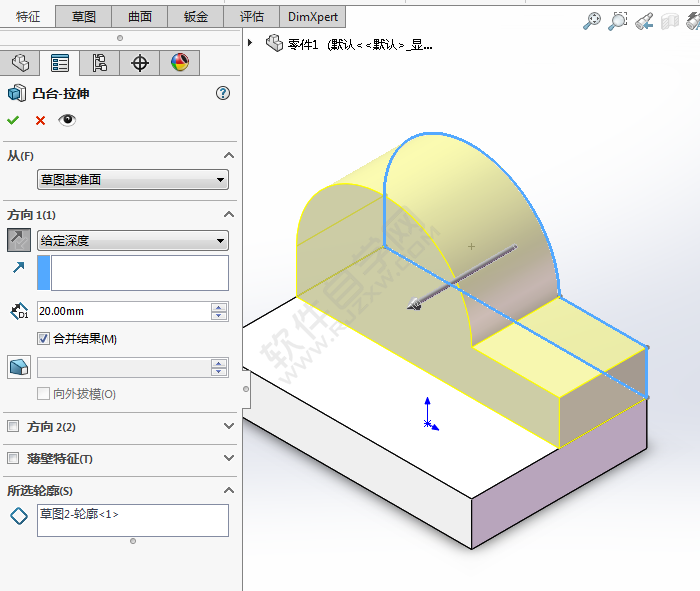Toggle 合并结果(M) checkbox

(43, 339)
